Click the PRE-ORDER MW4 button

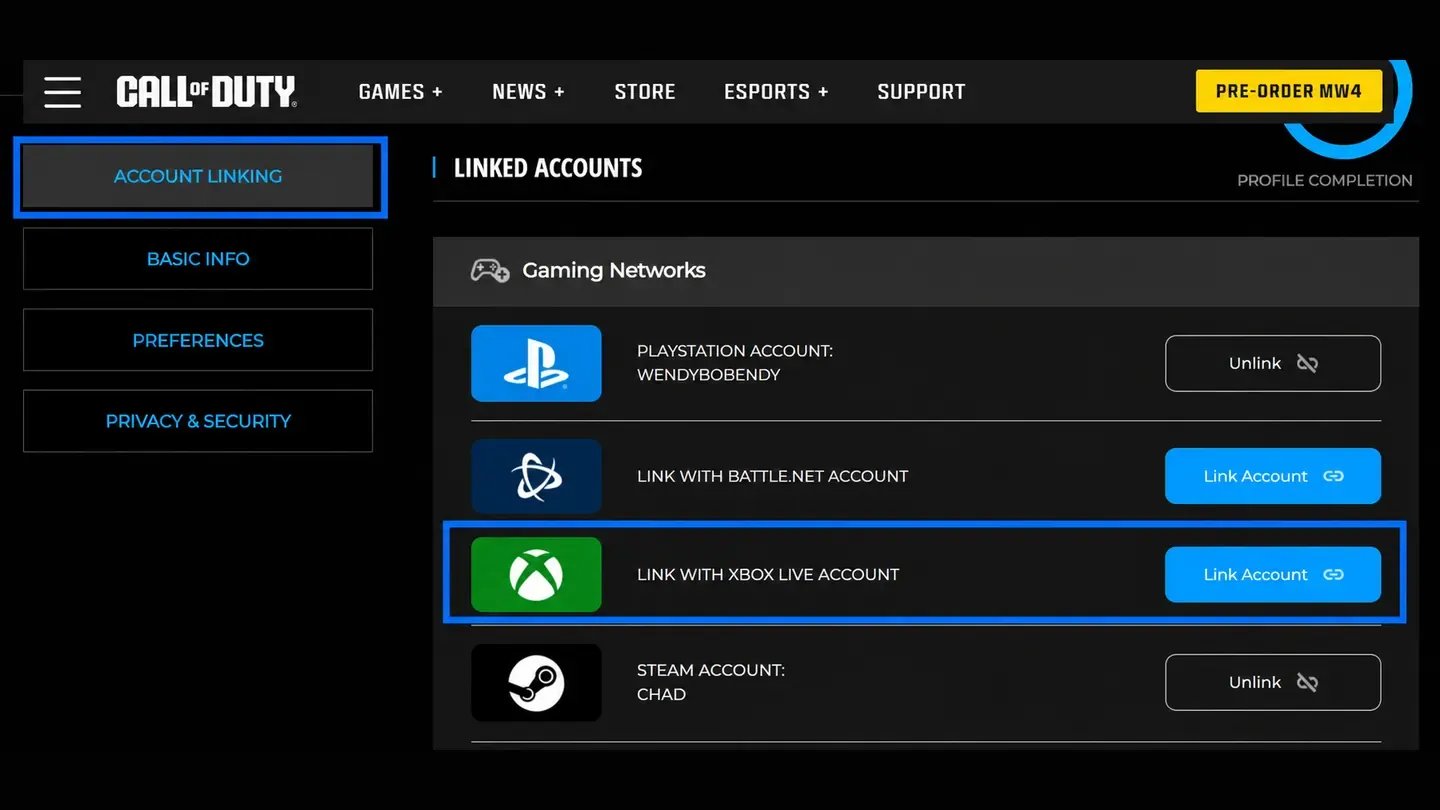[x=1288, y=91]
